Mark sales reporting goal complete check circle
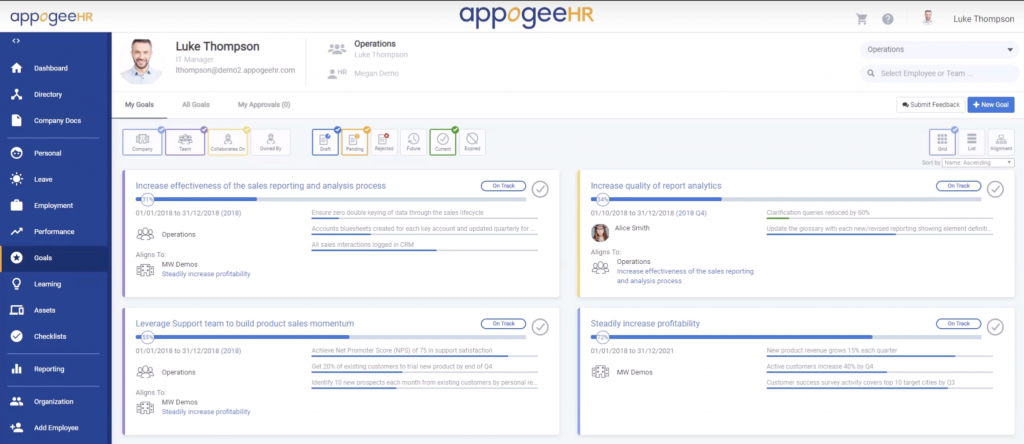This screenshot has height=444, width=1024. point(540,189)
